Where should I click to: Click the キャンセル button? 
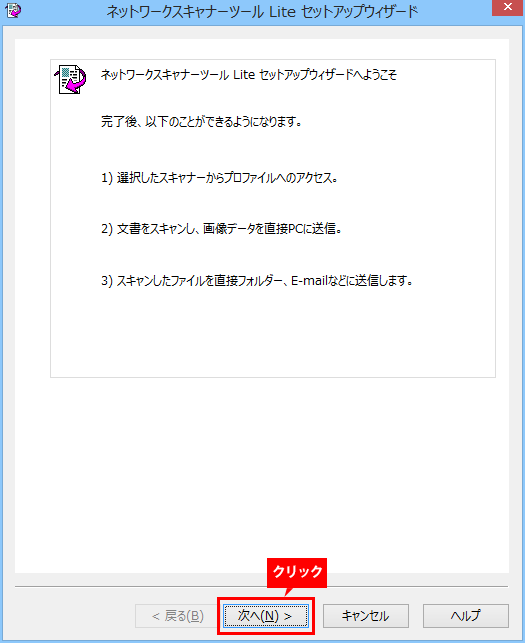click(x=365, y=616)
